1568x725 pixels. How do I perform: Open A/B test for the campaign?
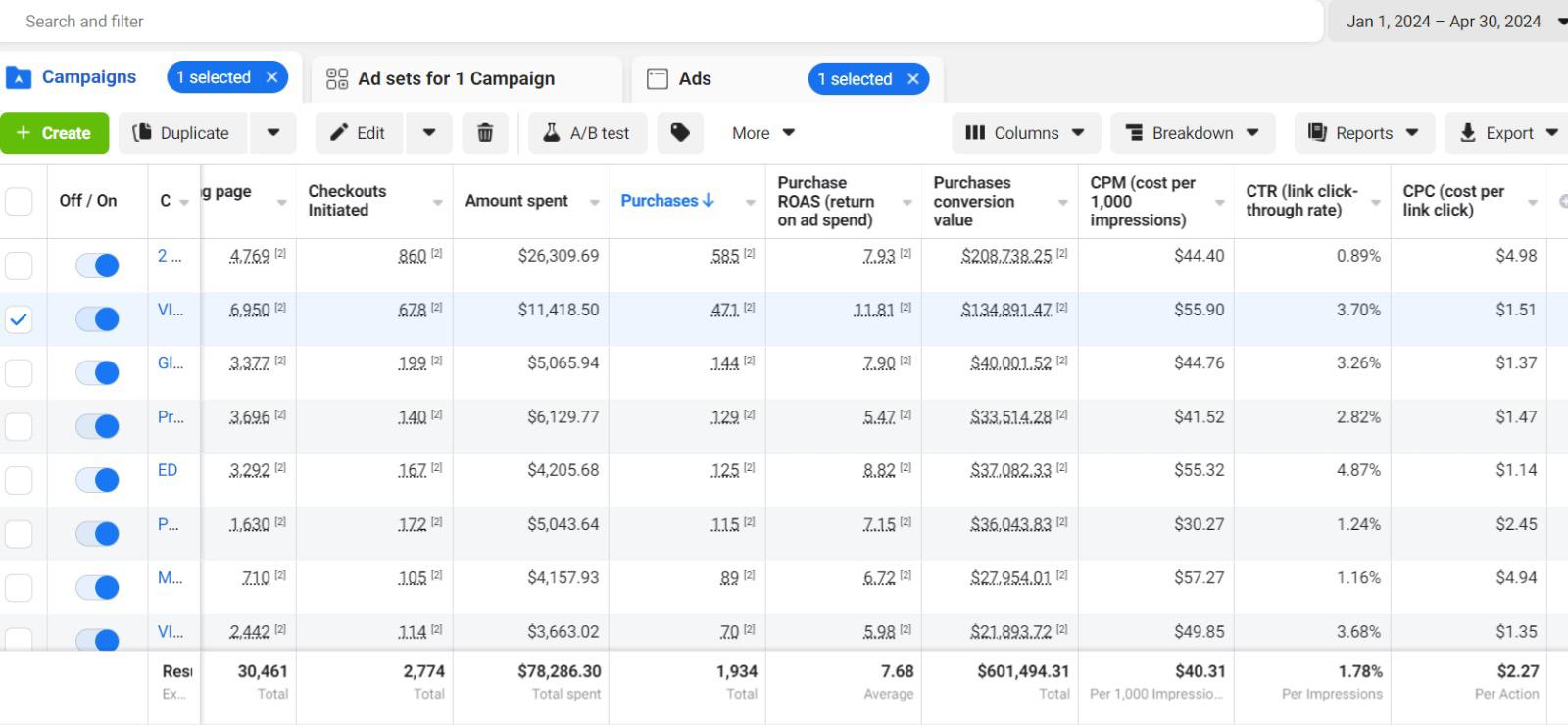(588, 133)
